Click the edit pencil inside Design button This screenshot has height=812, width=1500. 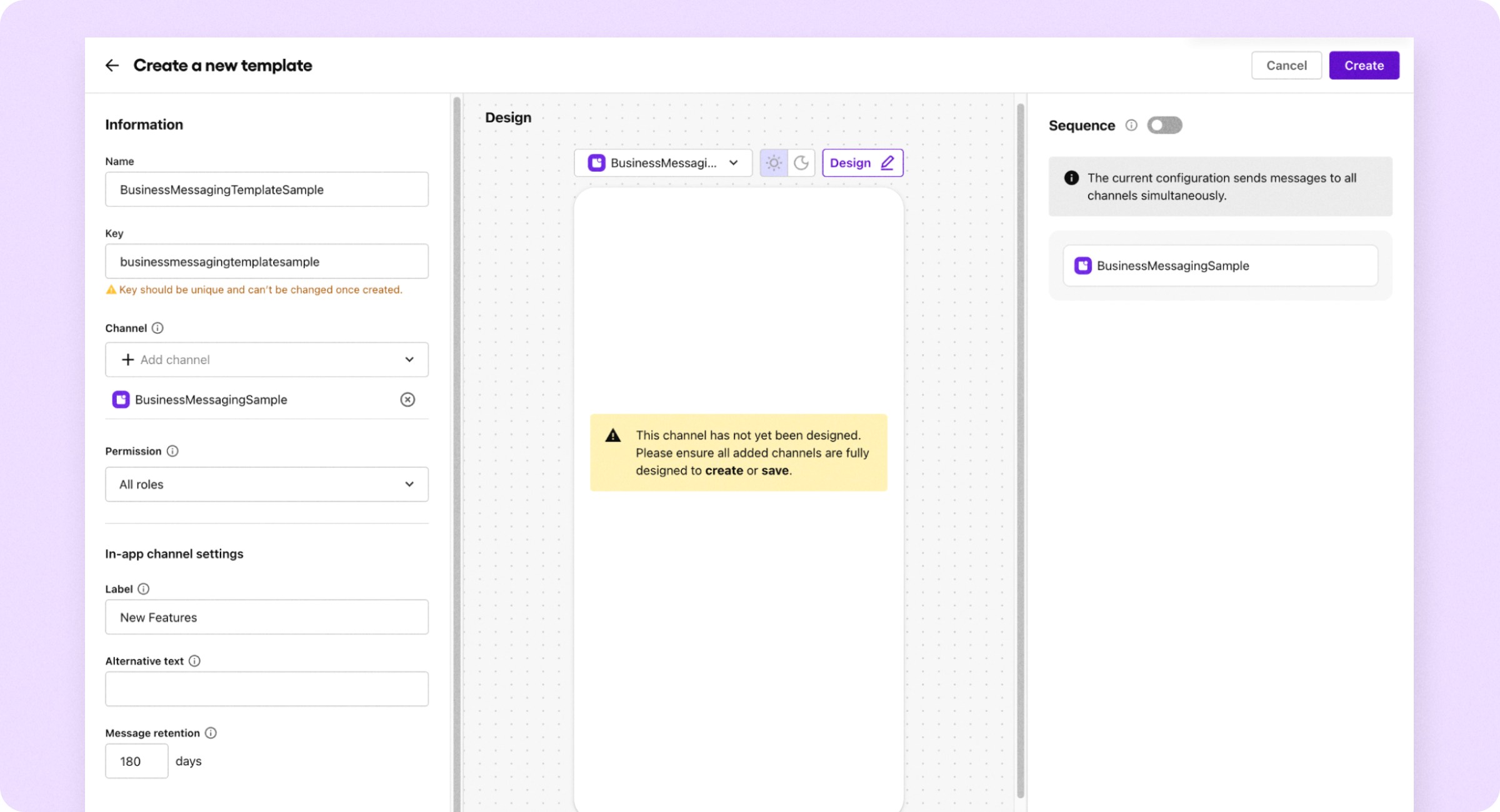pyautogui.click(x=887, y=162)
